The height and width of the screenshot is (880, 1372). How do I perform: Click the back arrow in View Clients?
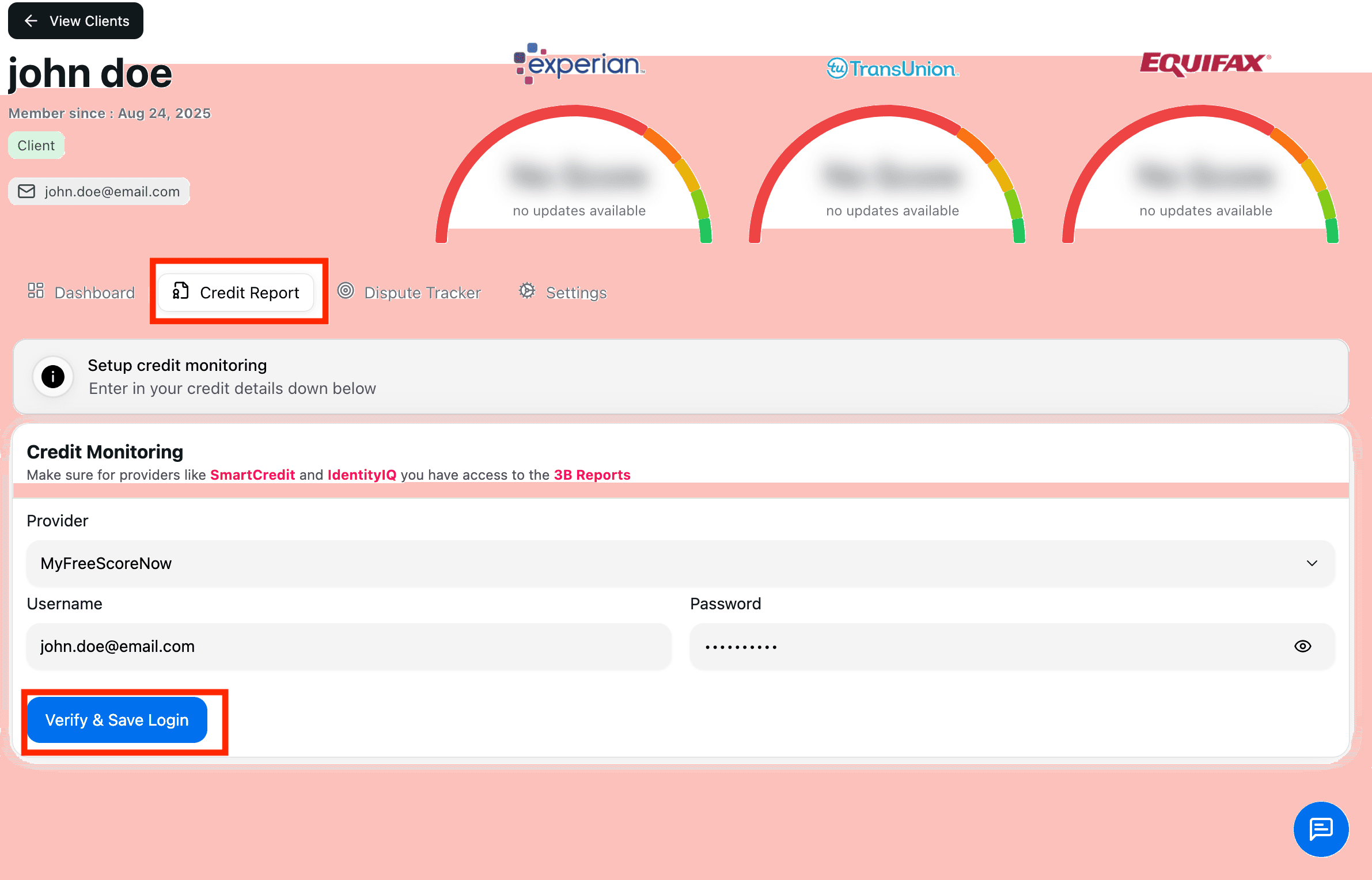(x=31, y=21)
